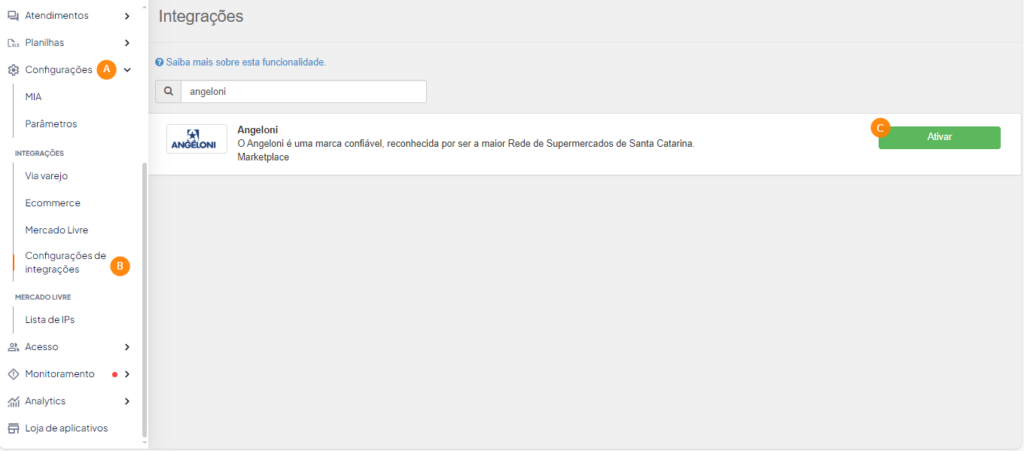This screenshot has height=451, width=1024.
Task: Open 'Saiba mais sobre esta funcionalidade' link
Action: (x=246, y=63)
